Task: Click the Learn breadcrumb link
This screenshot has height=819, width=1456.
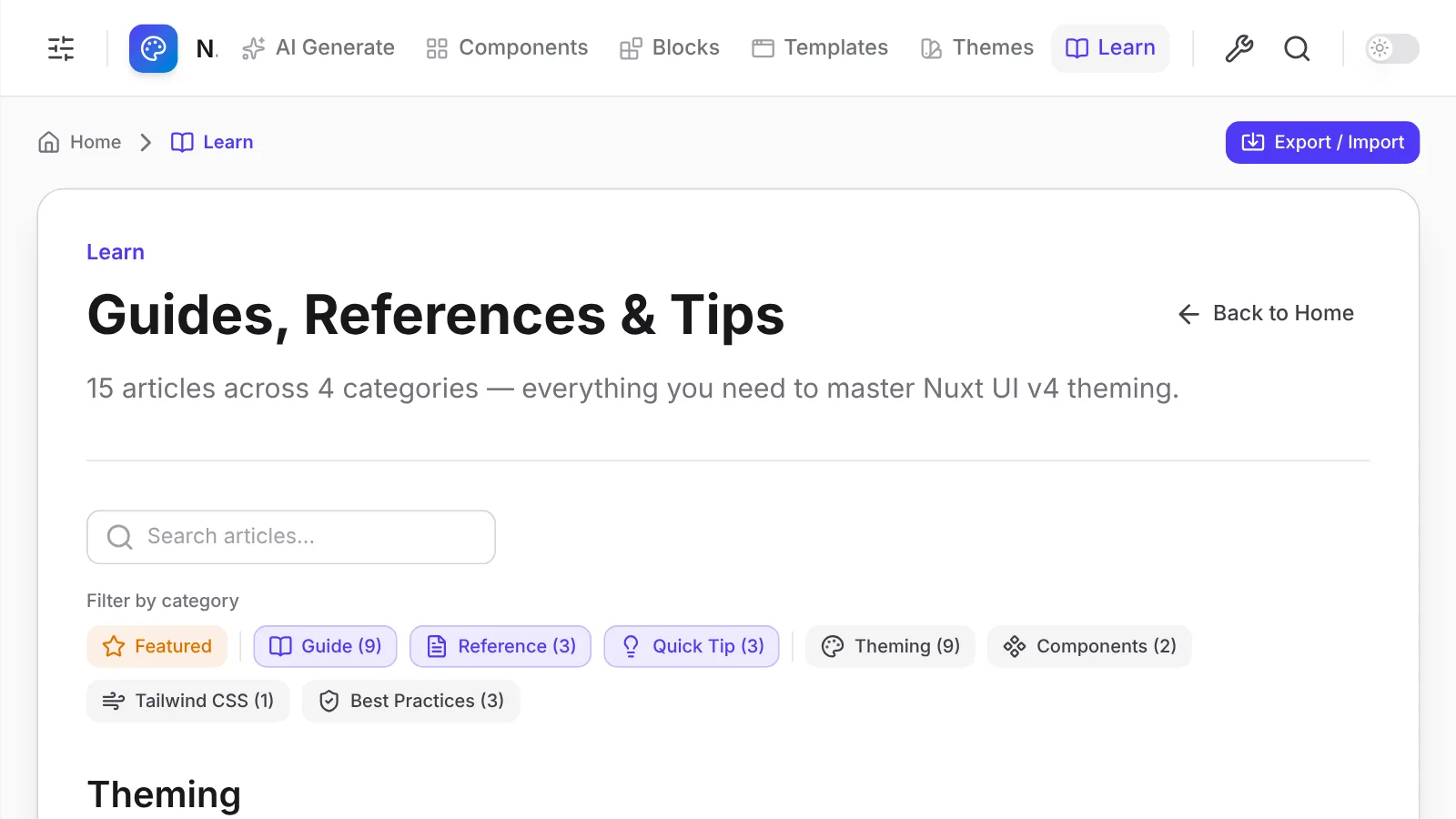Action: click(212, 142)
